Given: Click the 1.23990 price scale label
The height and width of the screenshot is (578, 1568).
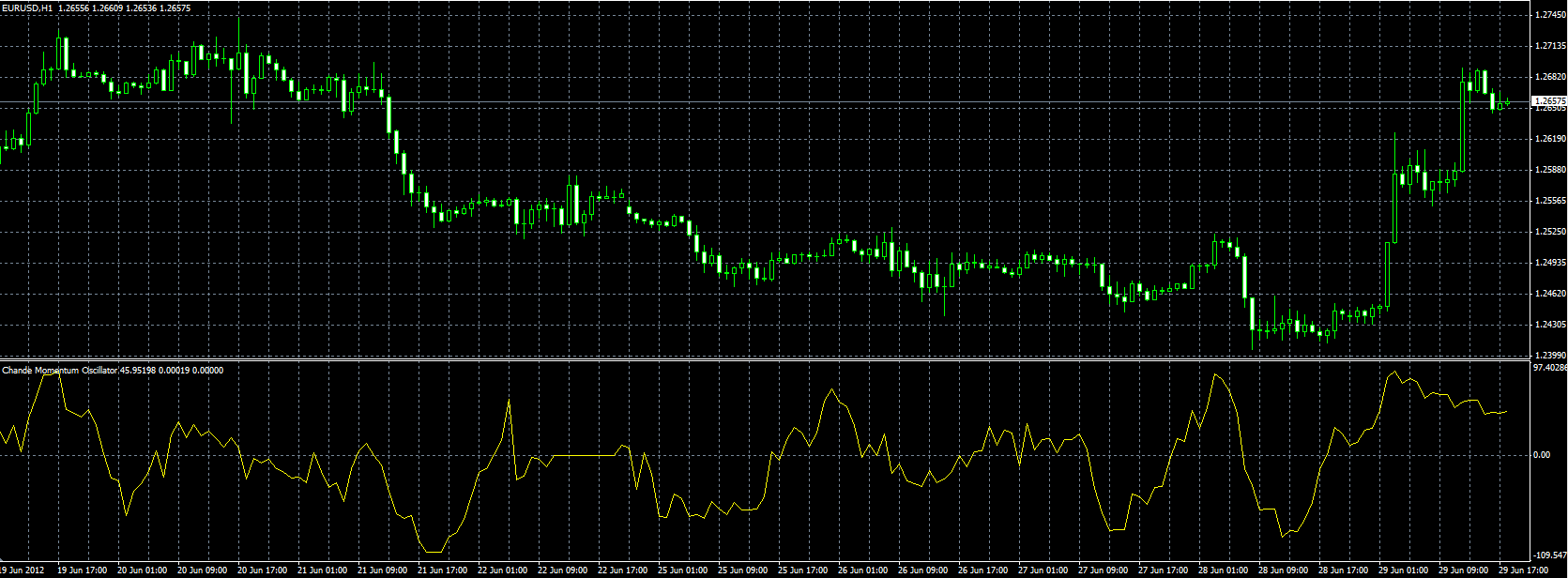Looking at the screenshot, I should (x=1550, y=356).
